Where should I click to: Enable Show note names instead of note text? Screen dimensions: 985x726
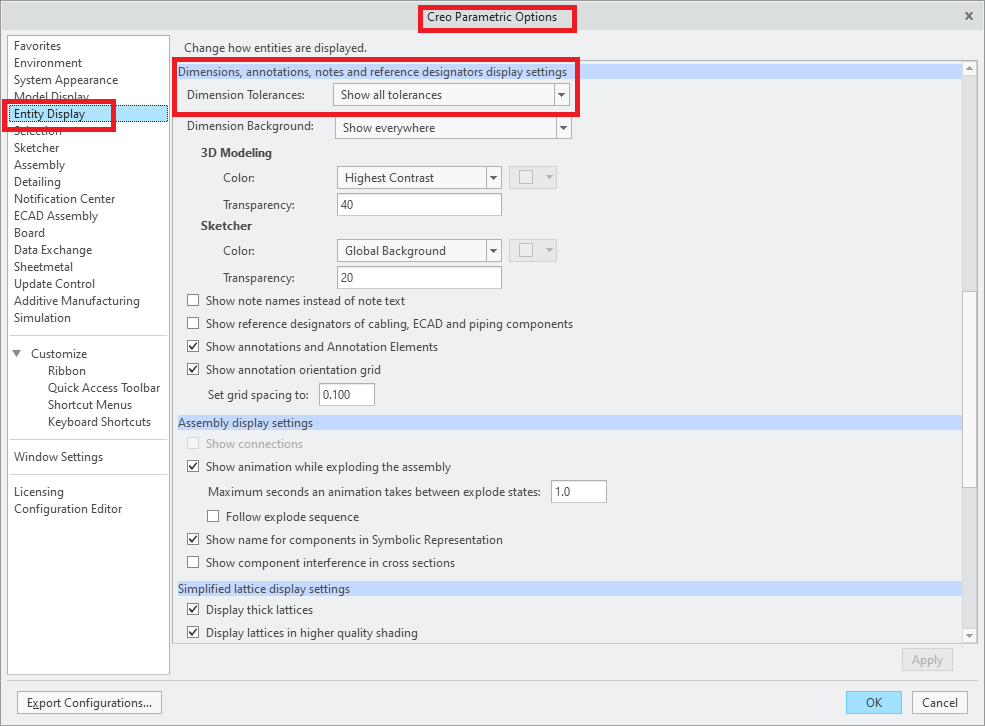click(x=193, y=300)
